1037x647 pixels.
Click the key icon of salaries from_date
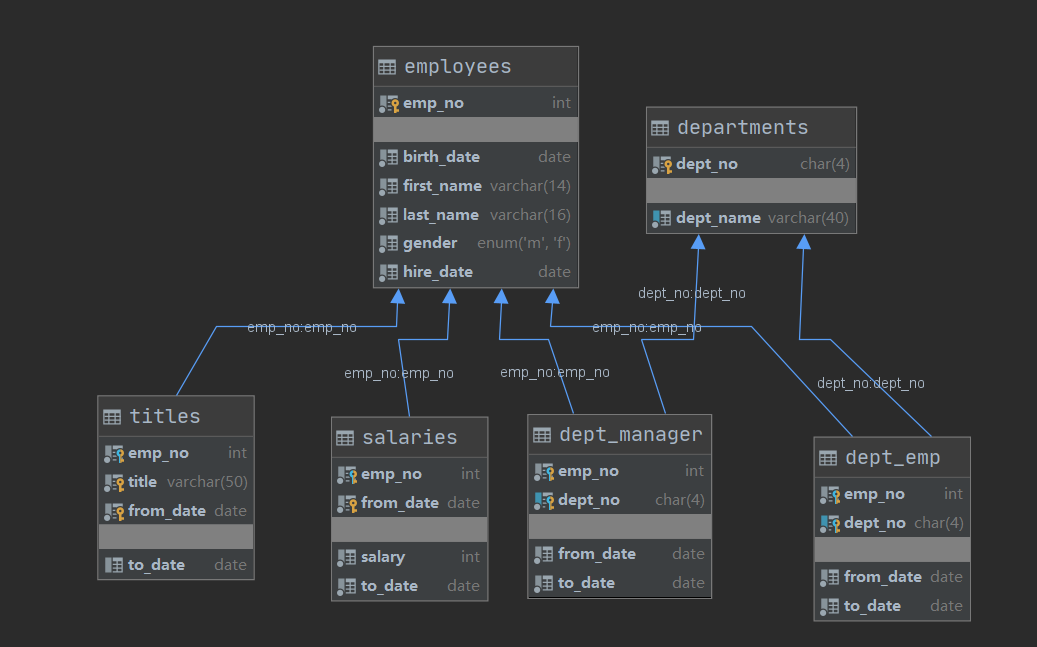coord(347,503)
